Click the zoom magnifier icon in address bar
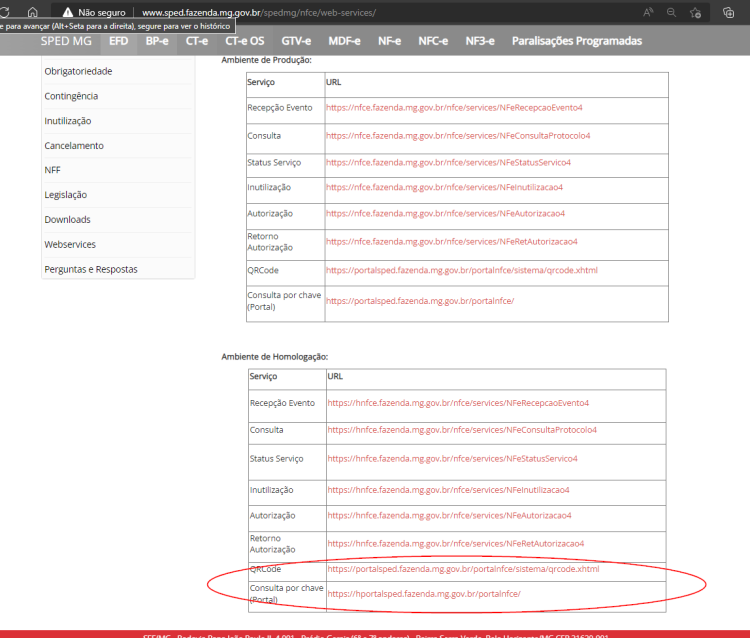Image resolution: width=750 pixels, height=638 pixels. (x=672, y=12)
